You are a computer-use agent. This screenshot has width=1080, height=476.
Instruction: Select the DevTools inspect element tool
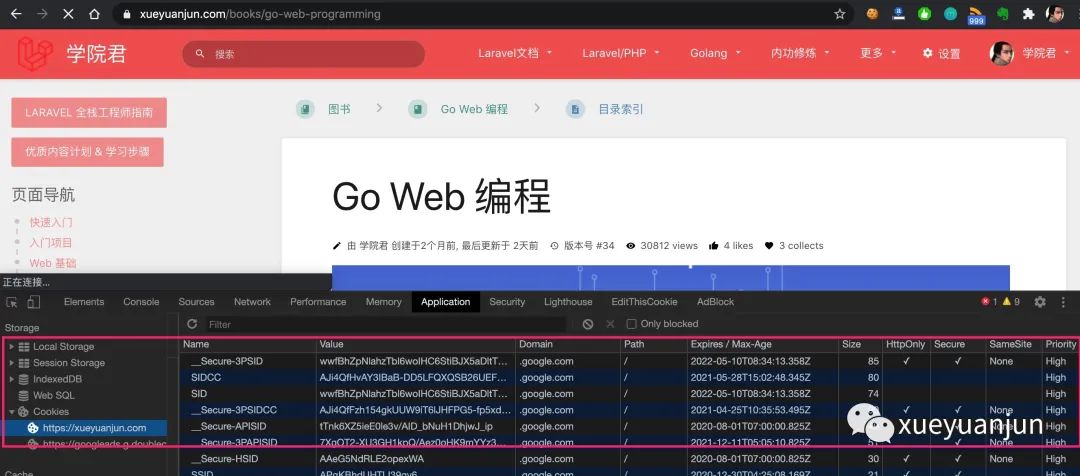12,302
